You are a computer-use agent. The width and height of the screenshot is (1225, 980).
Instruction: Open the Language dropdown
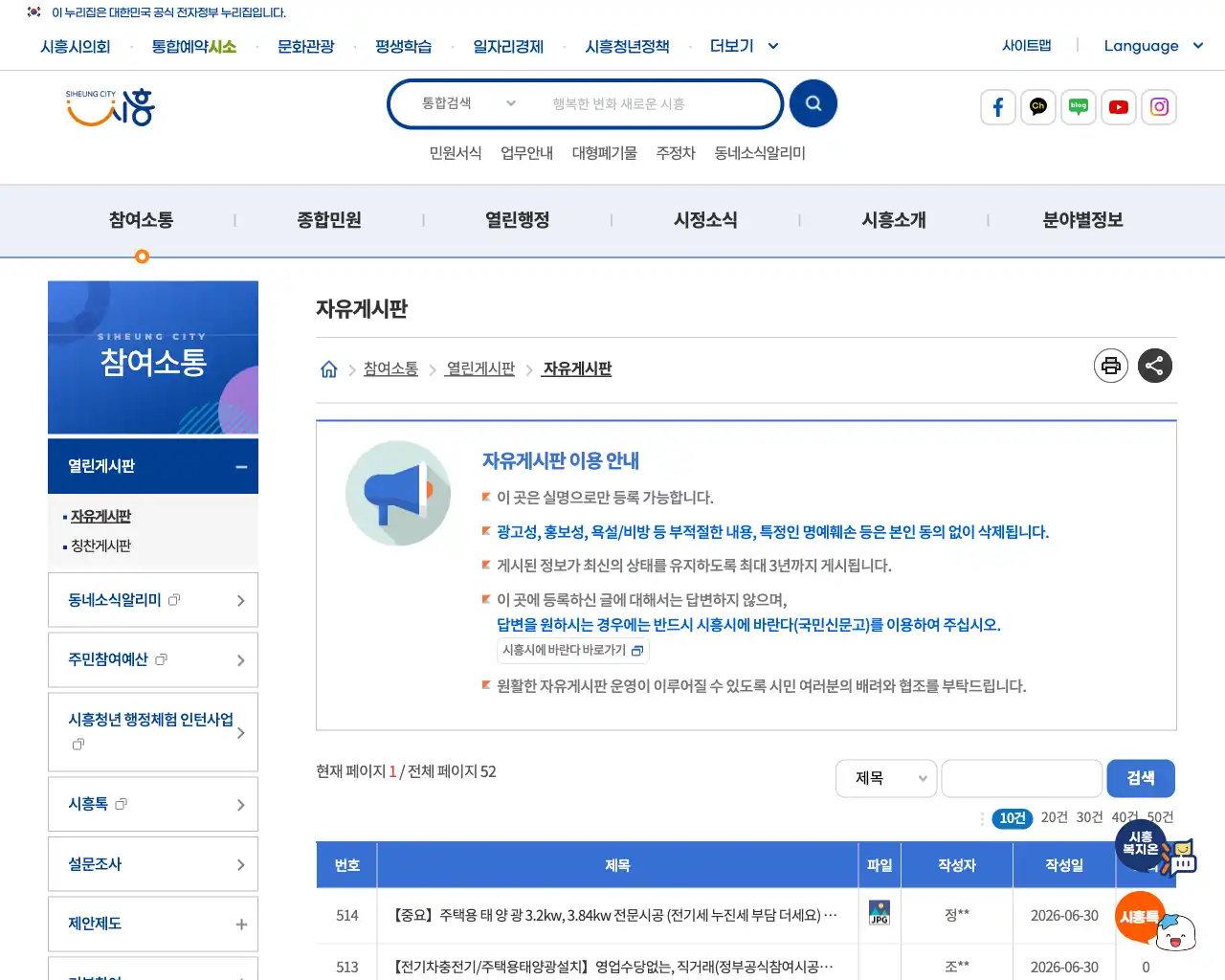1152,46
